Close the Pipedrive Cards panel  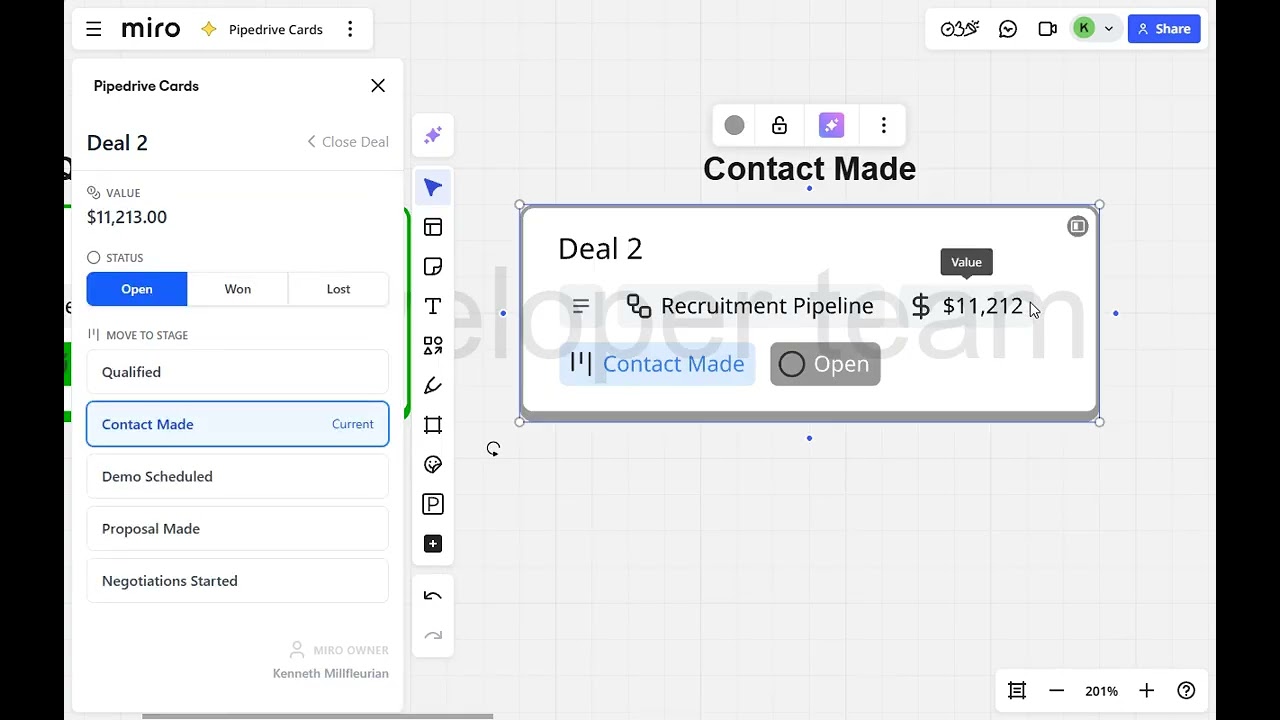click(378, 86)
